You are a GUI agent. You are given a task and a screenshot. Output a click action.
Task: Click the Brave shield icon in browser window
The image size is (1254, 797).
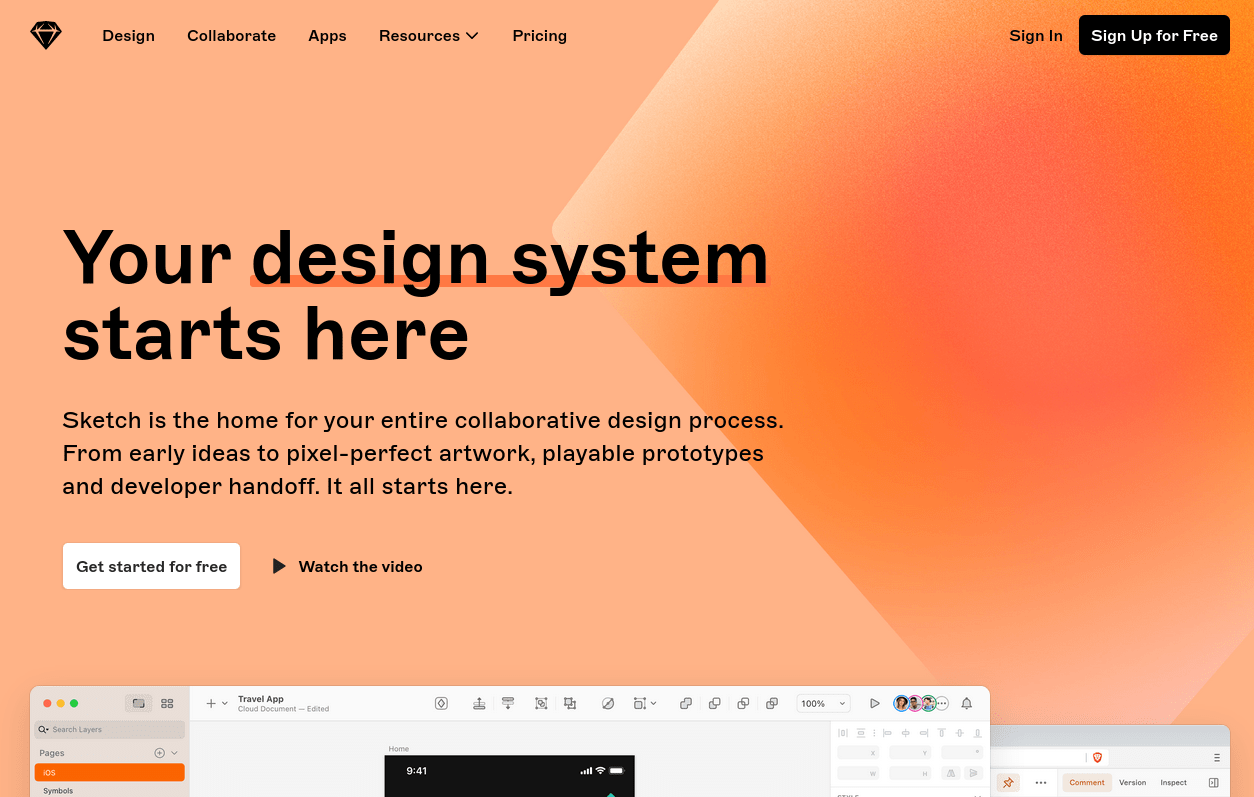pyautogui.click(x=1097, y=758)
